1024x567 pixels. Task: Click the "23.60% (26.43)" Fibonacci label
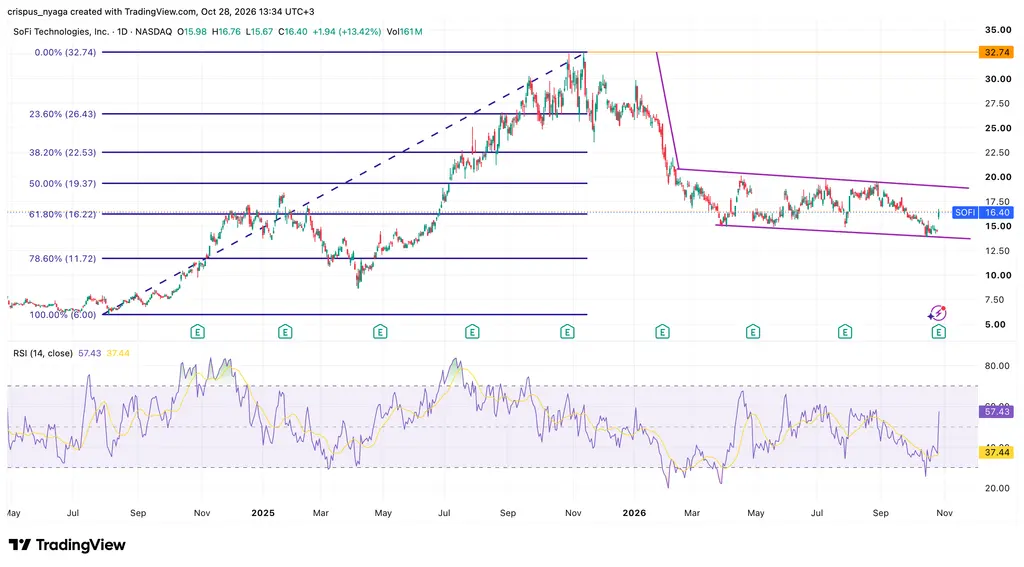tap(63, 114)
